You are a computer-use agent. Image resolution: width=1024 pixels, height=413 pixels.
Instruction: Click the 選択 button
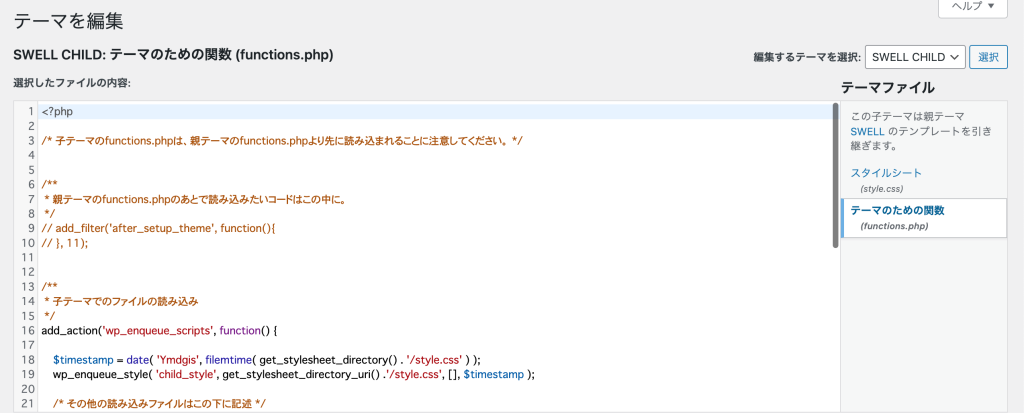pyautogui.click(x=988, y=57)
